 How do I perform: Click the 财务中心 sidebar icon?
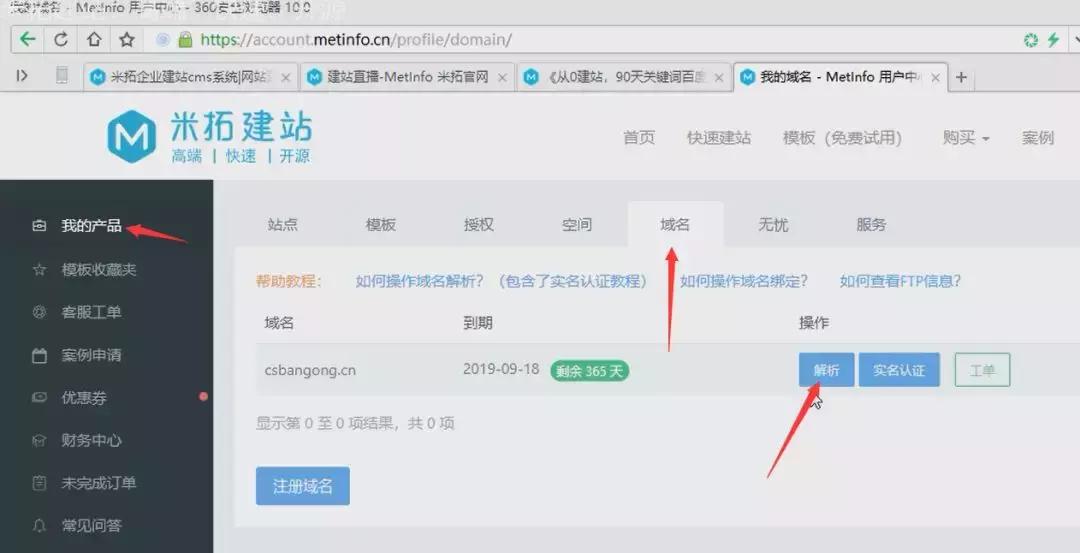point(39,440)
